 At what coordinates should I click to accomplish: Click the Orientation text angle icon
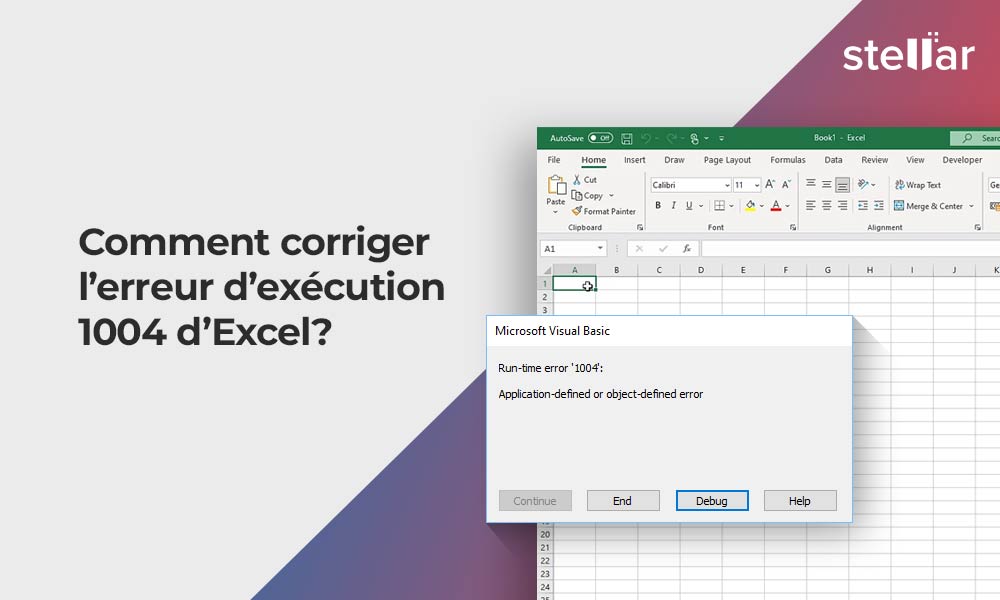click(864, 184)
